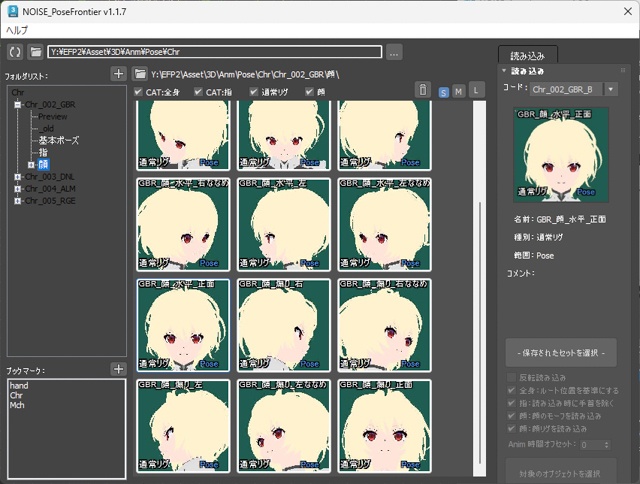
Task: Select the Chr bookmark
Action: tap(16, 395)
